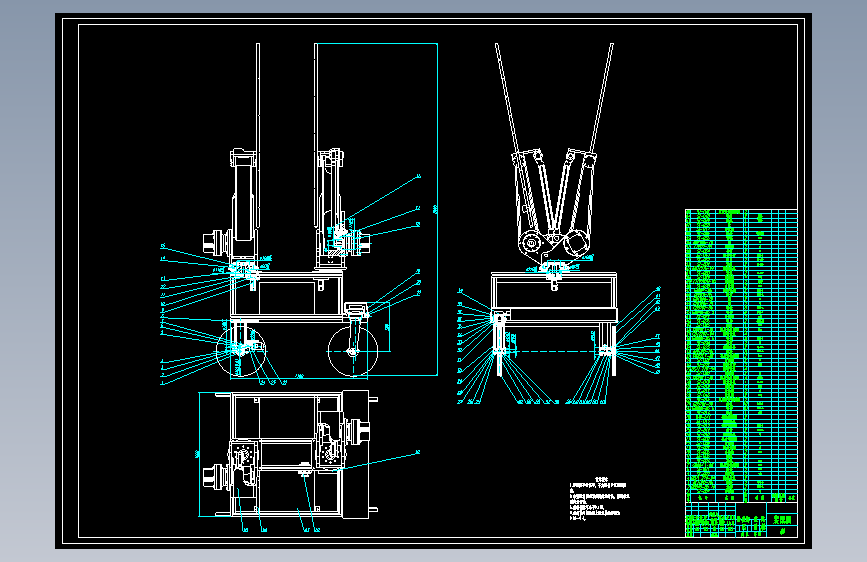Screen dimensions: 867x562
Task: Click the cyan wheelbase dimension below side view
Action: (x=299, y=377)
